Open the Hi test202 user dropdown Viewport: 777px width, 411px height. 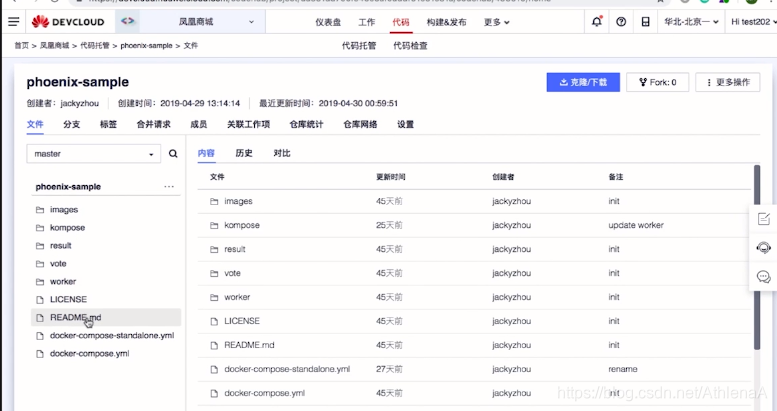tap(753, 22)
